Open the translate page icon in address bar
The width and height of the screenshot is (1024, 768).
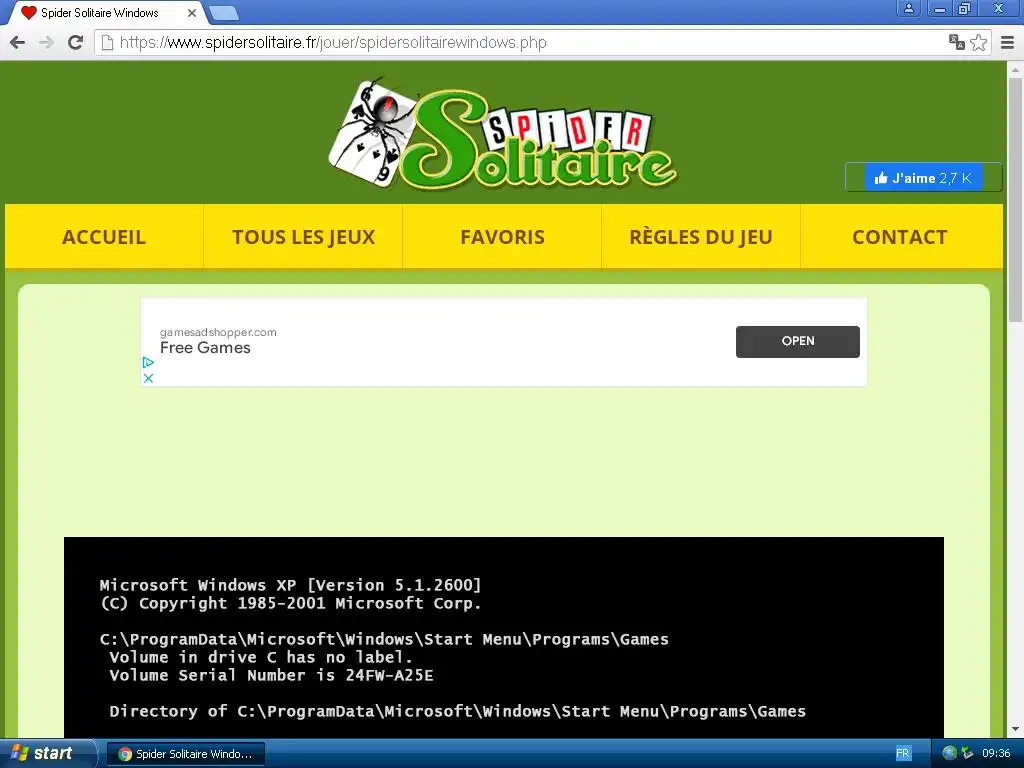957,42
